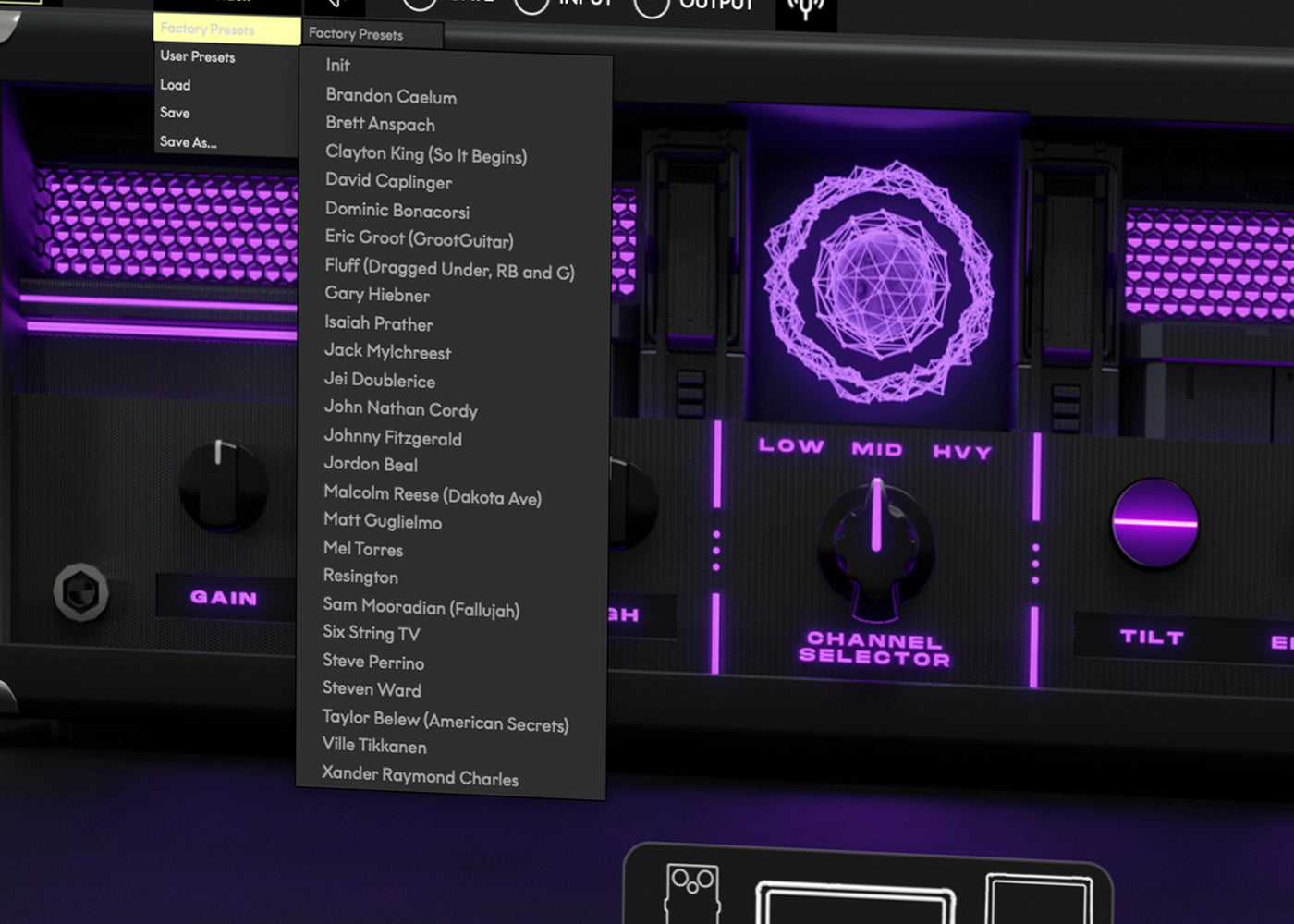Load the Six String TV preset
Image resolution: width=1294 pixels, height=924 pixels.
pyautogui.click(x=371, y=633)
